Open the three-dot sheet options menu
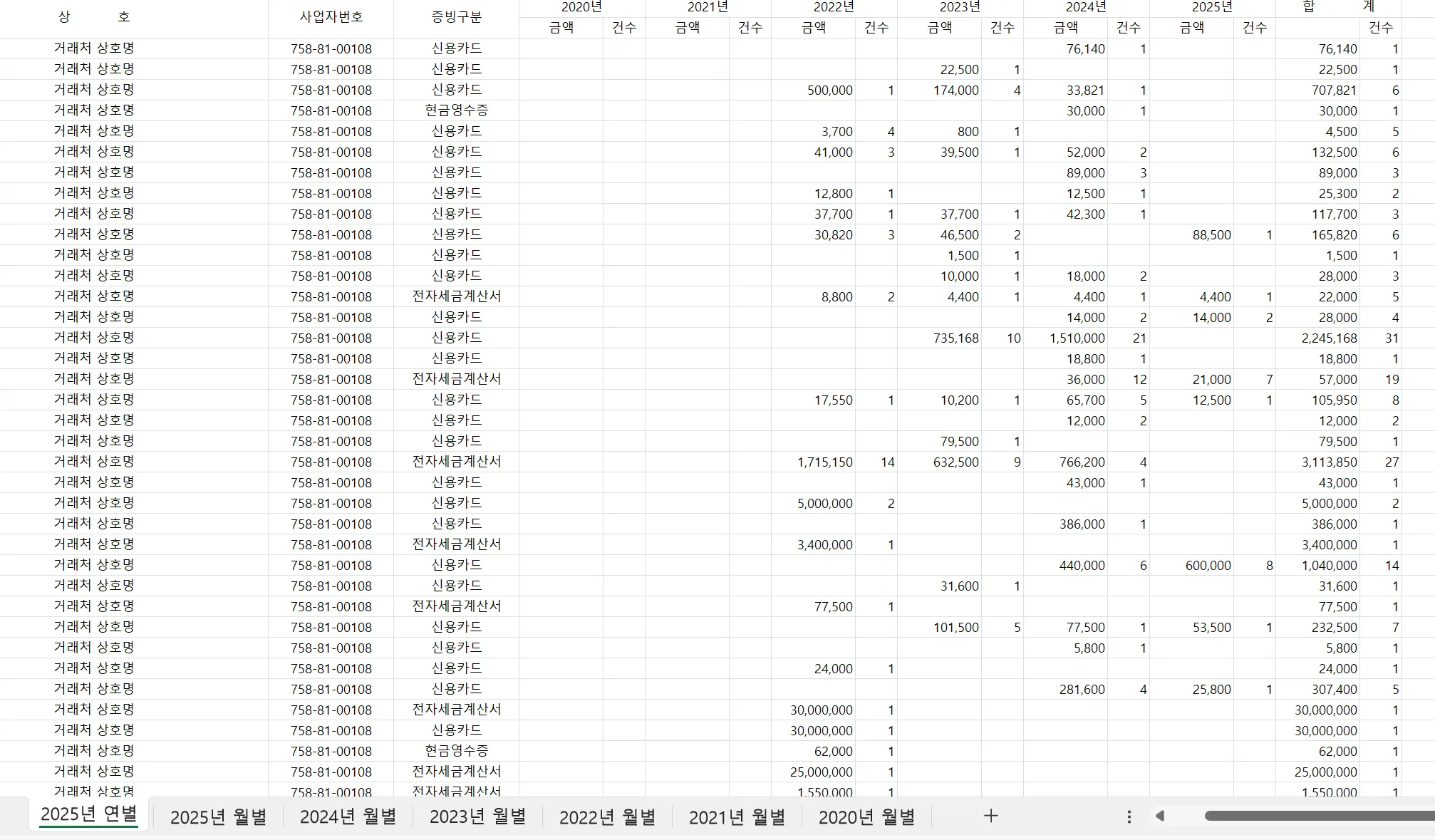 pos(1129,816)
